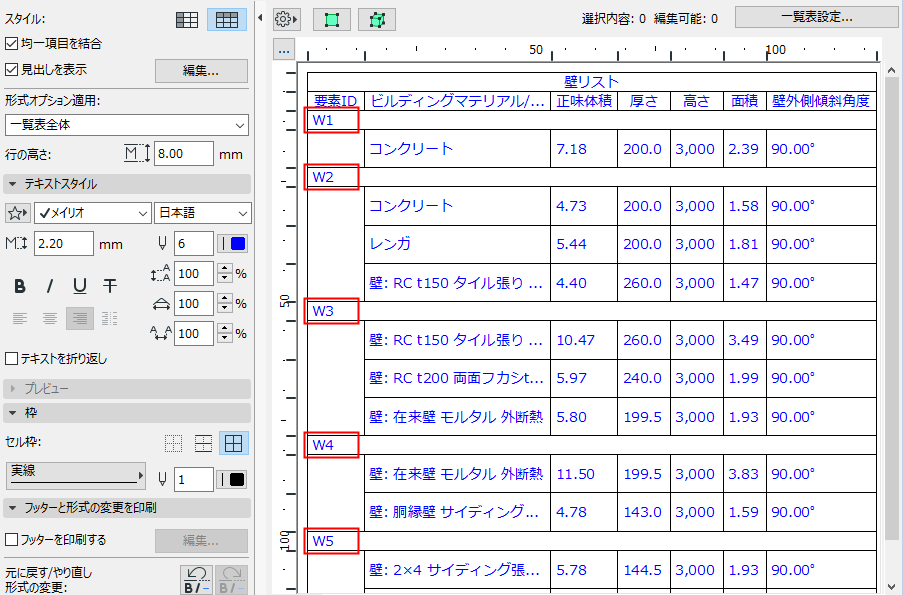Apply bold text formatting
The image size is (903, 595).
tap(19, 286)
